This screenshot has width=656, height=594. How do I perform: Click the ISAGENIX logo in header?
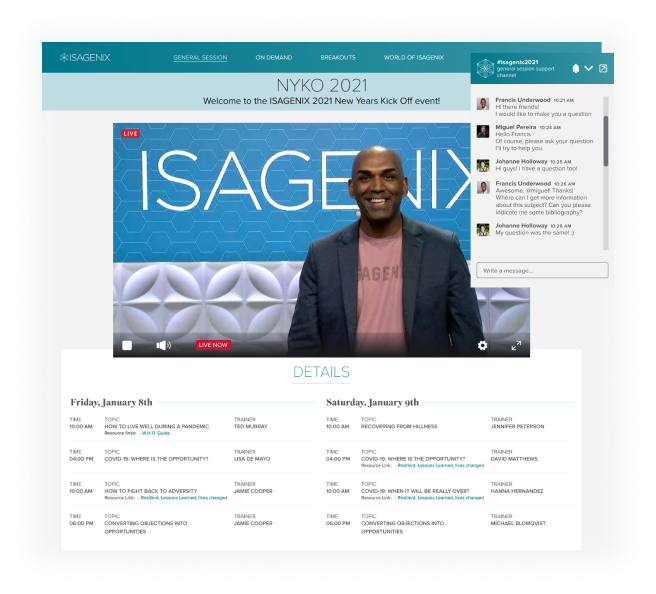(x=85, y=57)
